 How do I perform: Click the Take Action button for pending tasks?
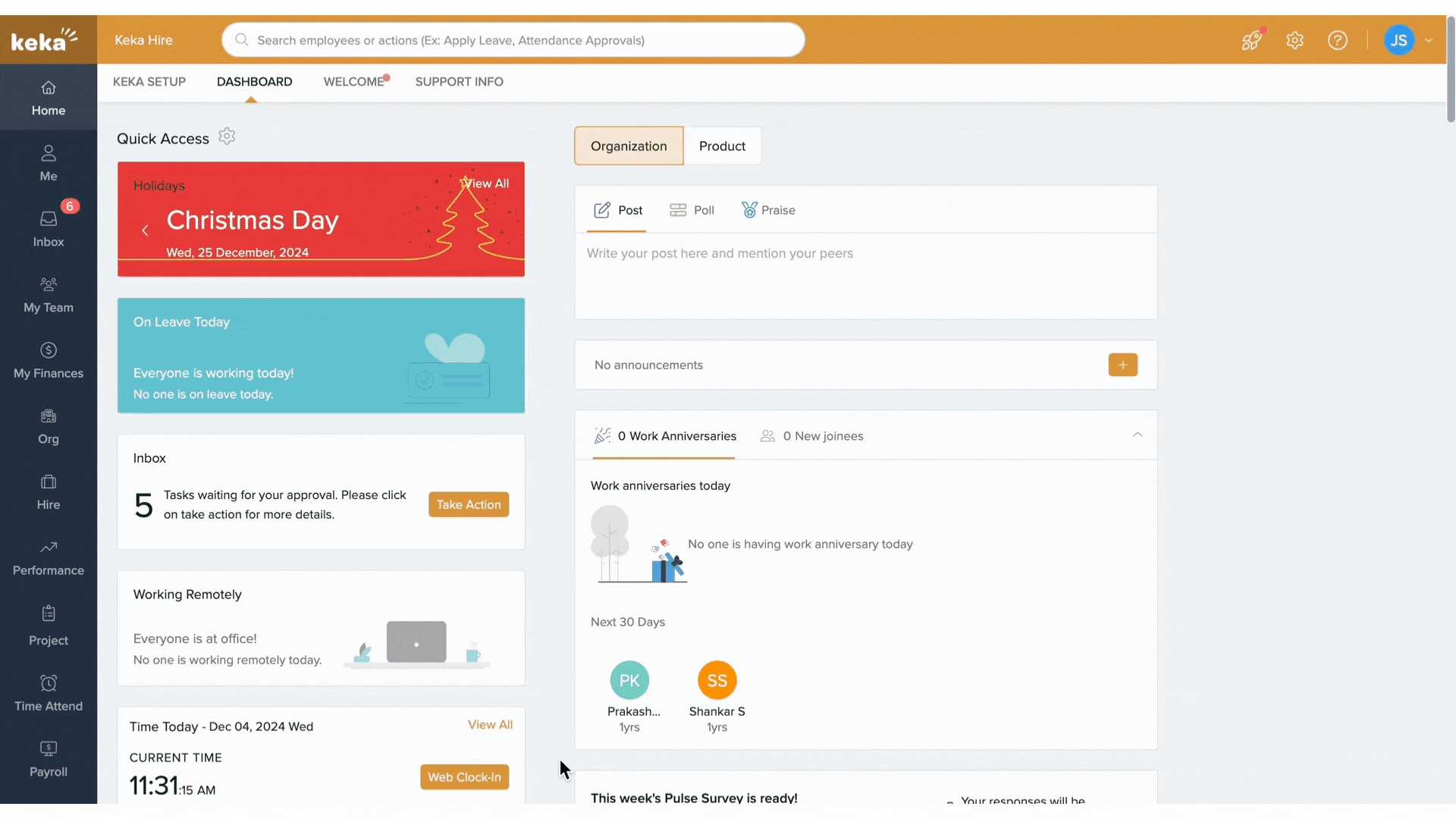468,504
